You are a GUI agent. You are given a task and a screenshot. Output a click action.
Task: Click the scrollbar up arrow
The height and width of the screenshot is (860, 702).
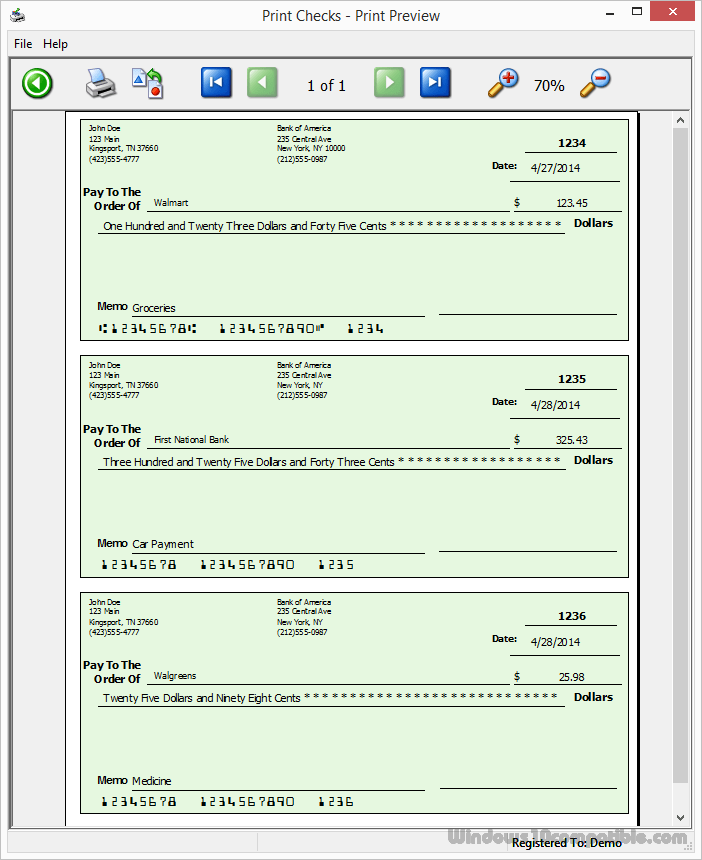(681, 120)
